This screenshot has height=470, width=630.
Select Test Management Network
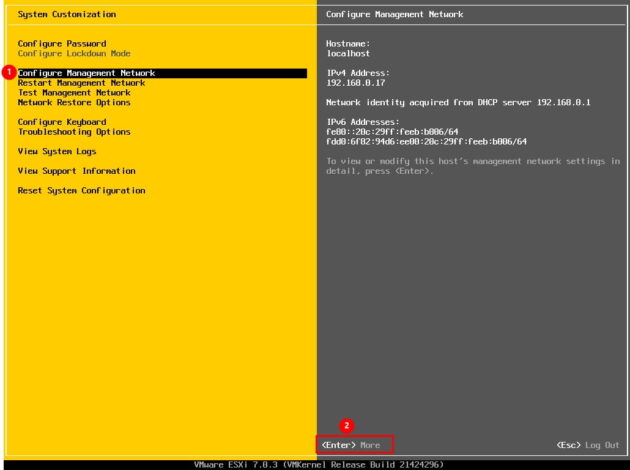[x=74, y=93]
